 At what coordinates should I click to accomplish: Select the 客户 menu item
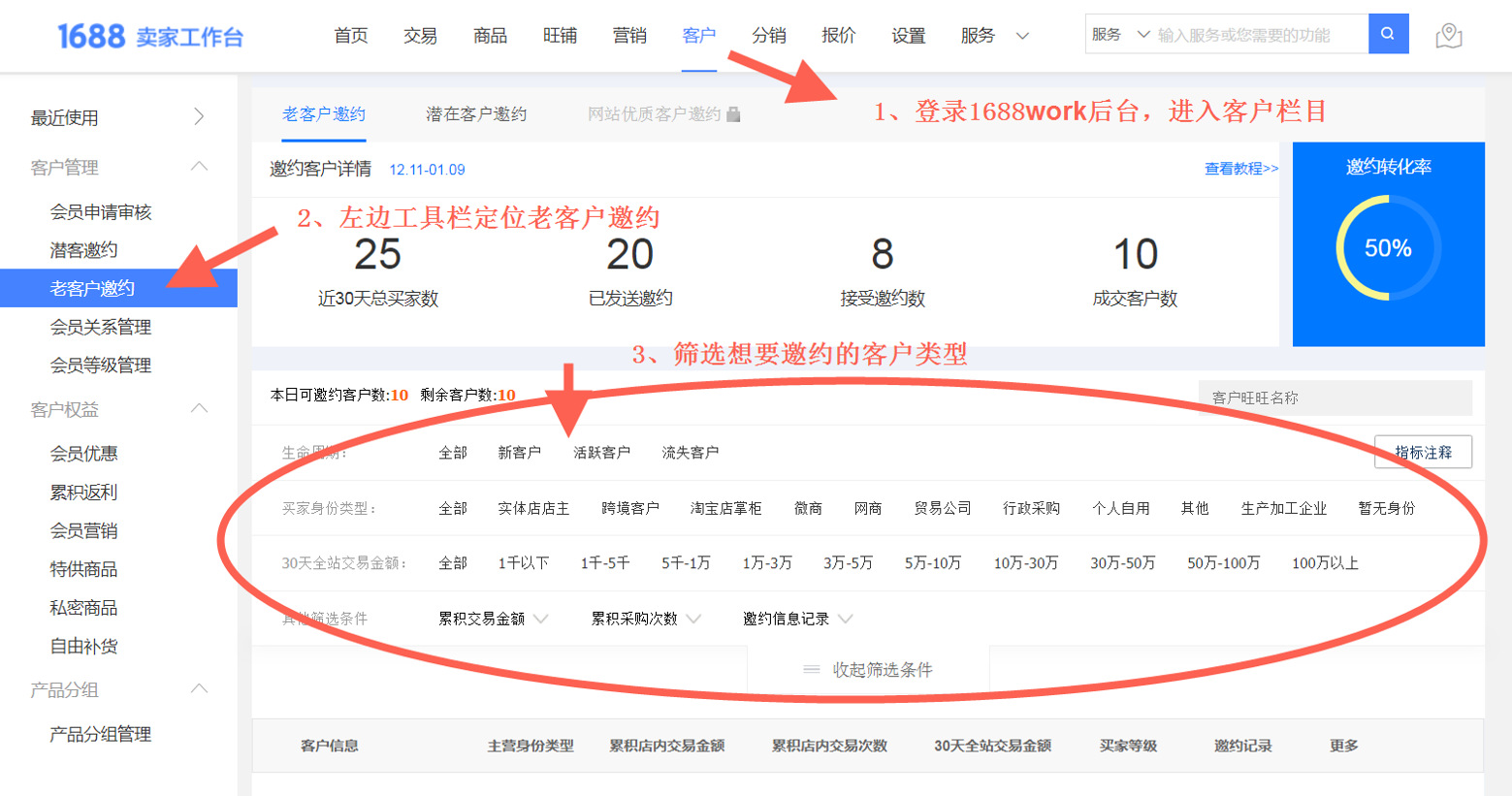coord(699,36)
